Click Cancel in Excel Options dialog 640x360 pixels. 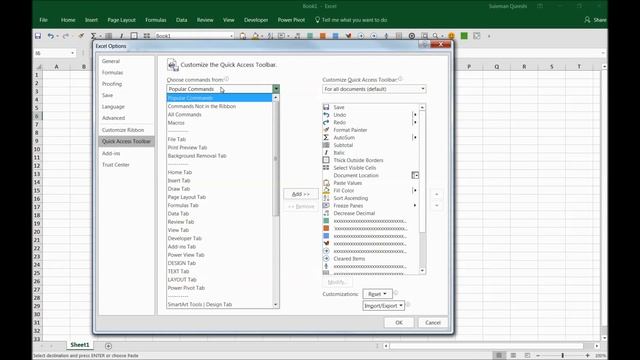click(433, 322)
